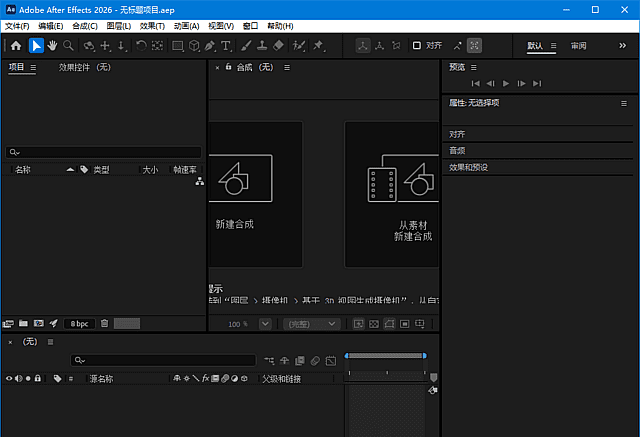The height and width of the screenshot is (437, 640).
Task: Open the 文件(F) menu
Action: click(17, 26)
